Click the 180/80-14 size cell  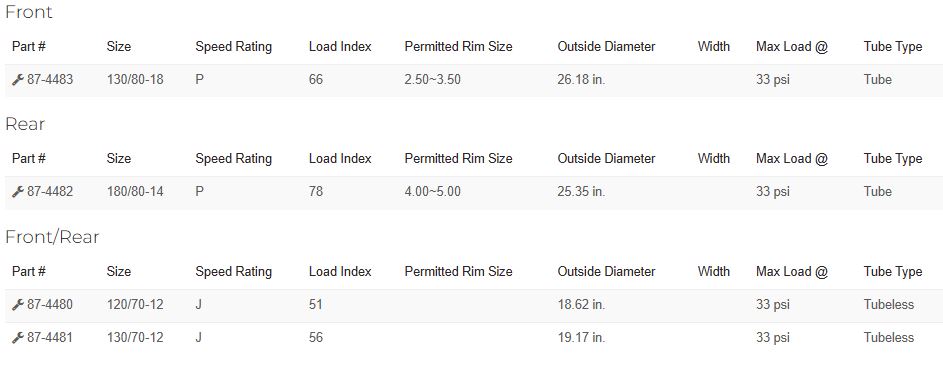tap(135, 192)
